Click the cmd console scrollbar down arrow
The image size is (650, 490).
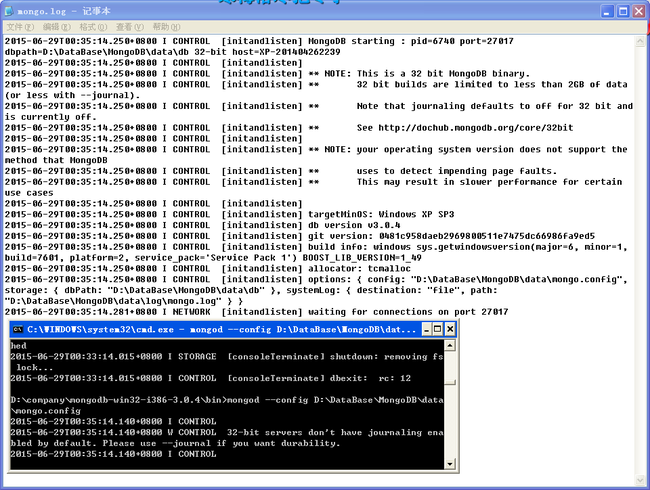click(x=450, y=464)
